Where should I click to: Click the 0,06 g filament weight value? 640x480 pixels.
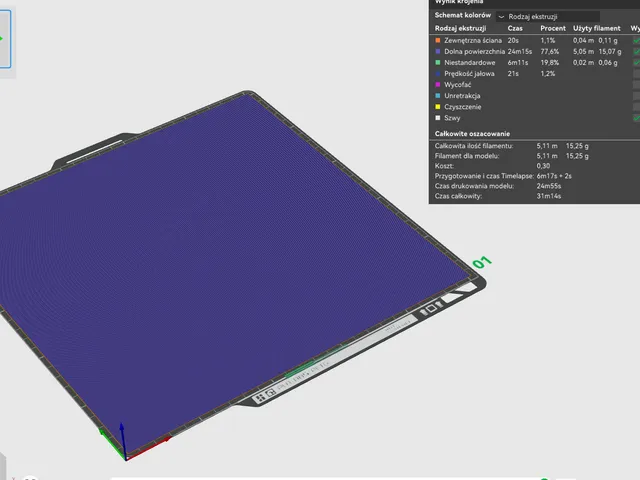[x=608, y=62]
